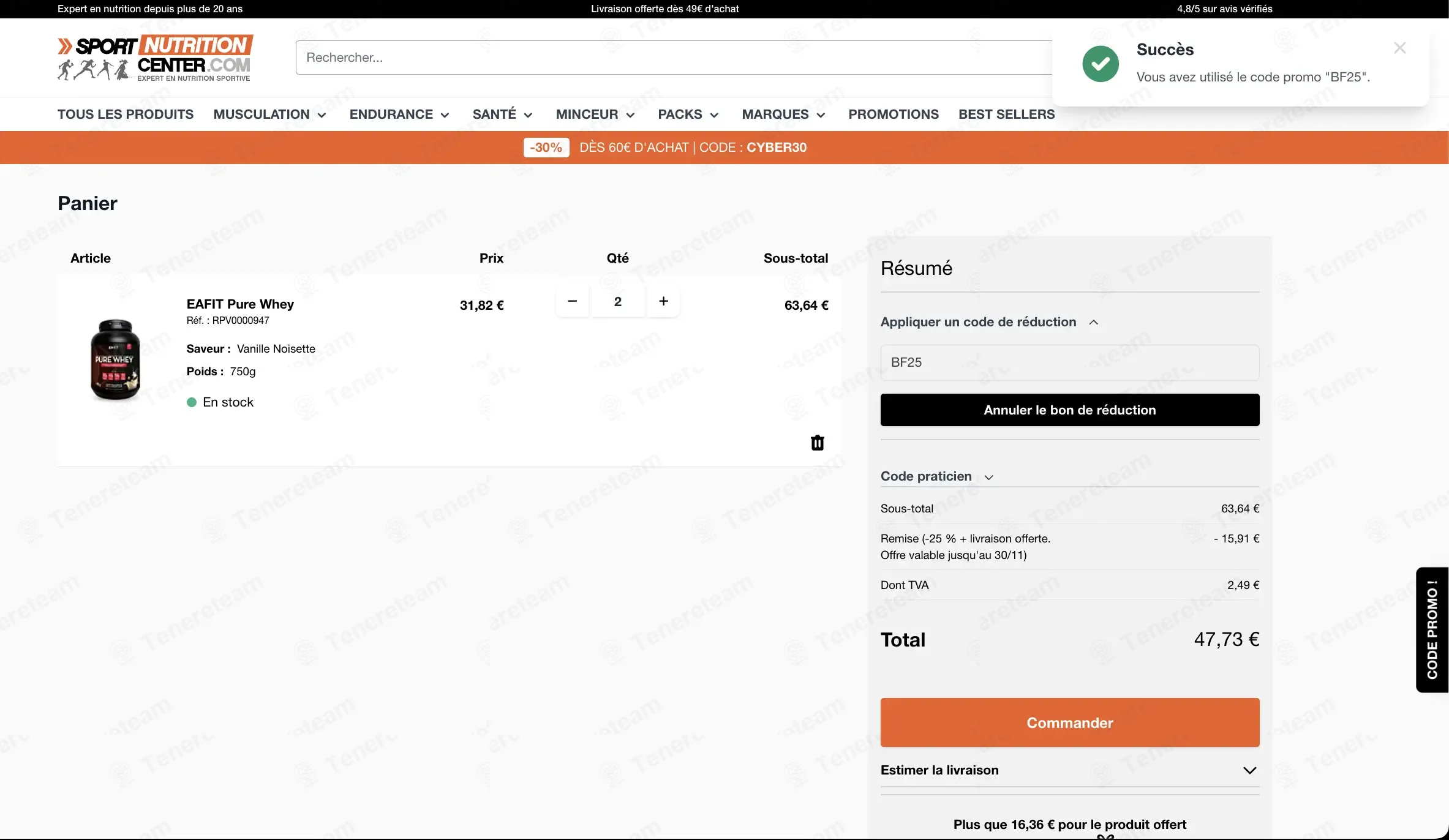Click the Sport Nutrition Center logo
The height and width of the screenshot is (840, 1449).
(x=155, y=58)
